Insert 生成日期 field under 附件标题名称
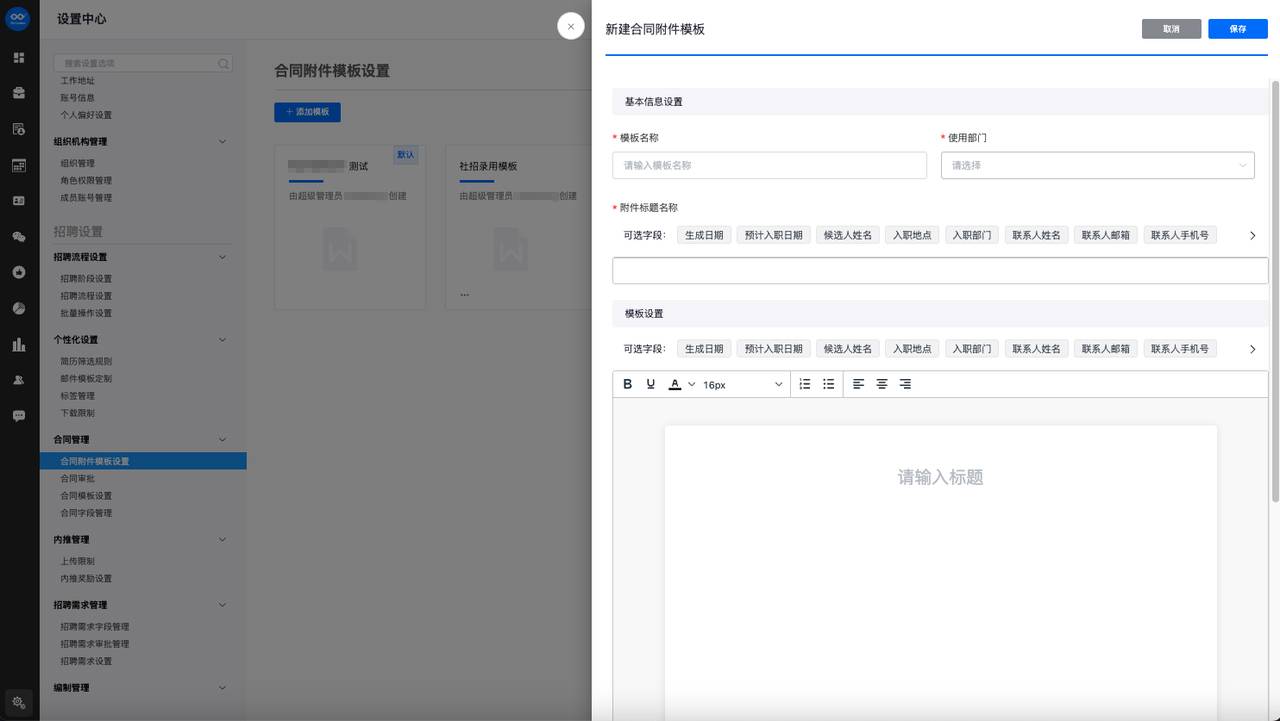This screenshot has height=721, width=1280. 704,235
